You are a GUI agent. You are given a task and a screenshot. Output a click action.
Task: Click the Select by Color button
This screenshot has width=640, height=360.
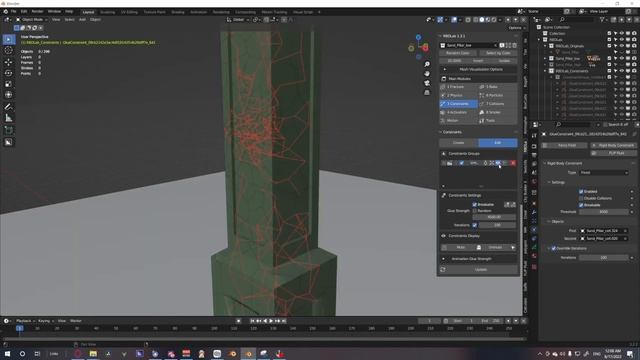pyautogui.click(x=498, y=53)
